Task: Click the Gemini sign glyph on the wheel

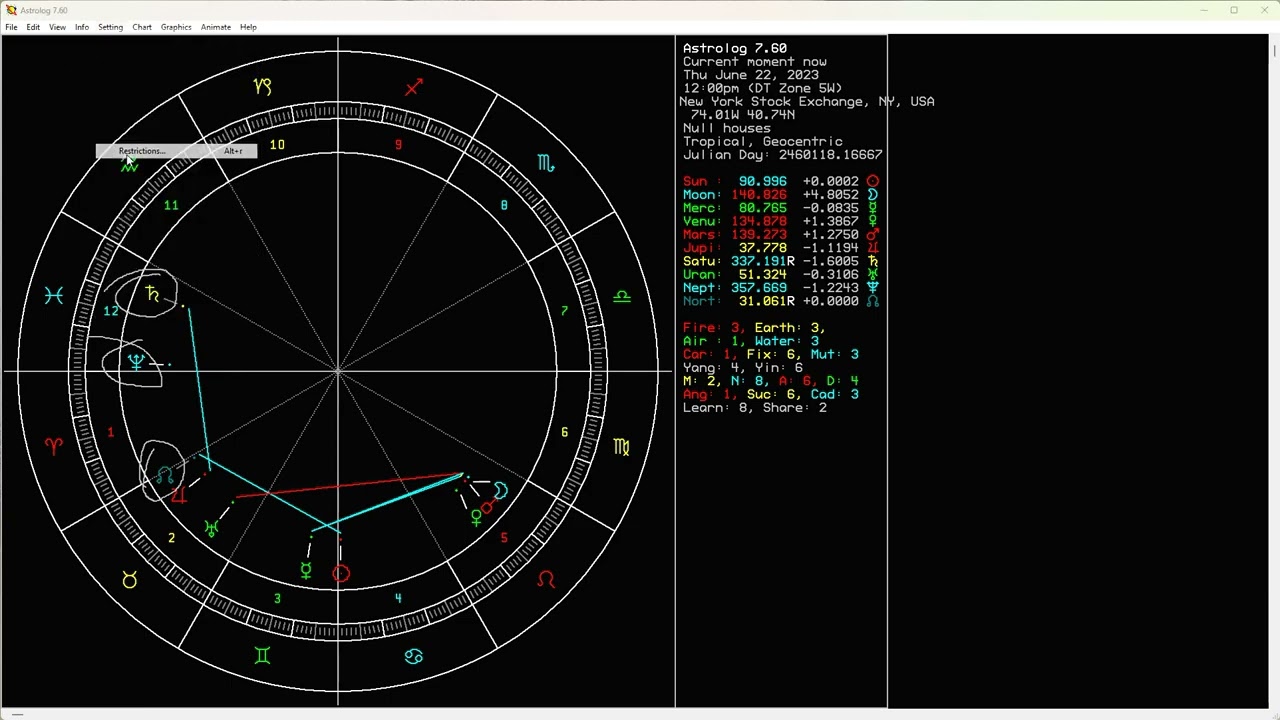Action: [x=262, y=656]
